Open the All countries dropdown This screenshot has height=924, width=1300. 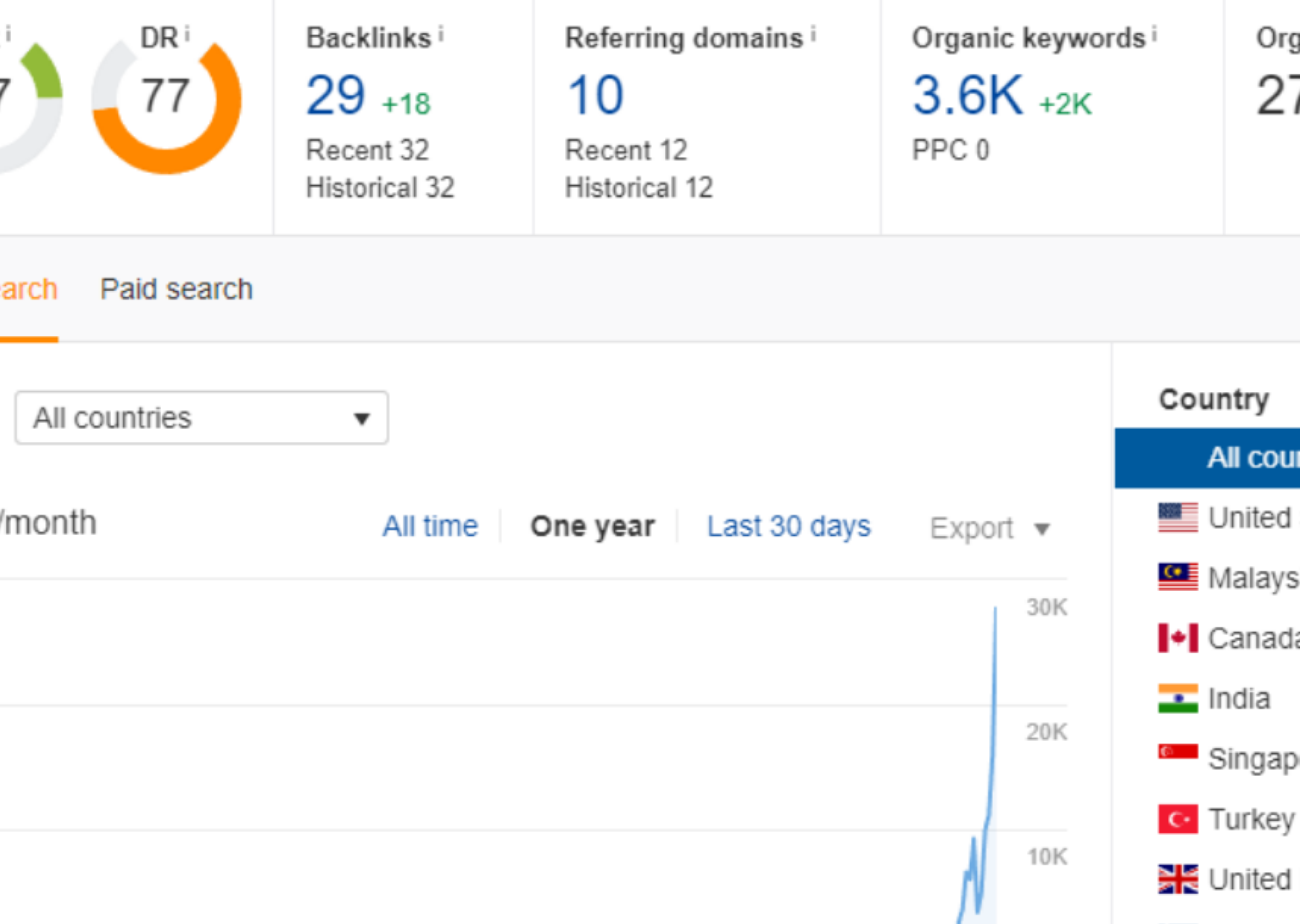[x=201, y=418]
